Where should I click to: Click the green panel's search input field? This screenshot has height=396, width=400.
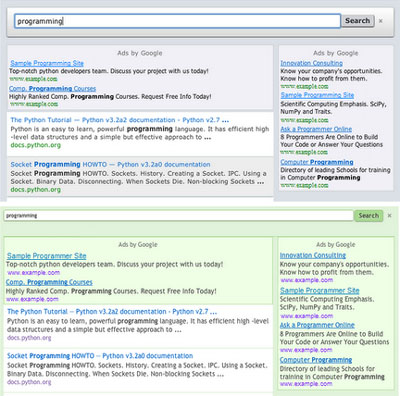tap(178, 216)
